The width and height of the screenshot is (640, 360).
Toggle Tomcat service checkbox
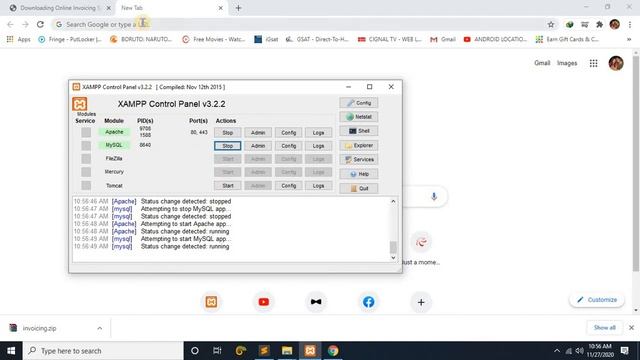click(x=86, y=185)
